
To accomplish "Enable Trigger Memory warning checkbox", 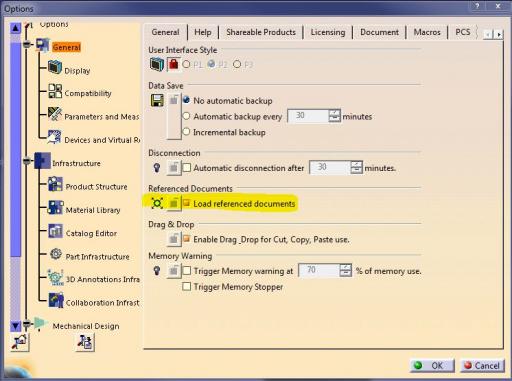I will [187, 271].
